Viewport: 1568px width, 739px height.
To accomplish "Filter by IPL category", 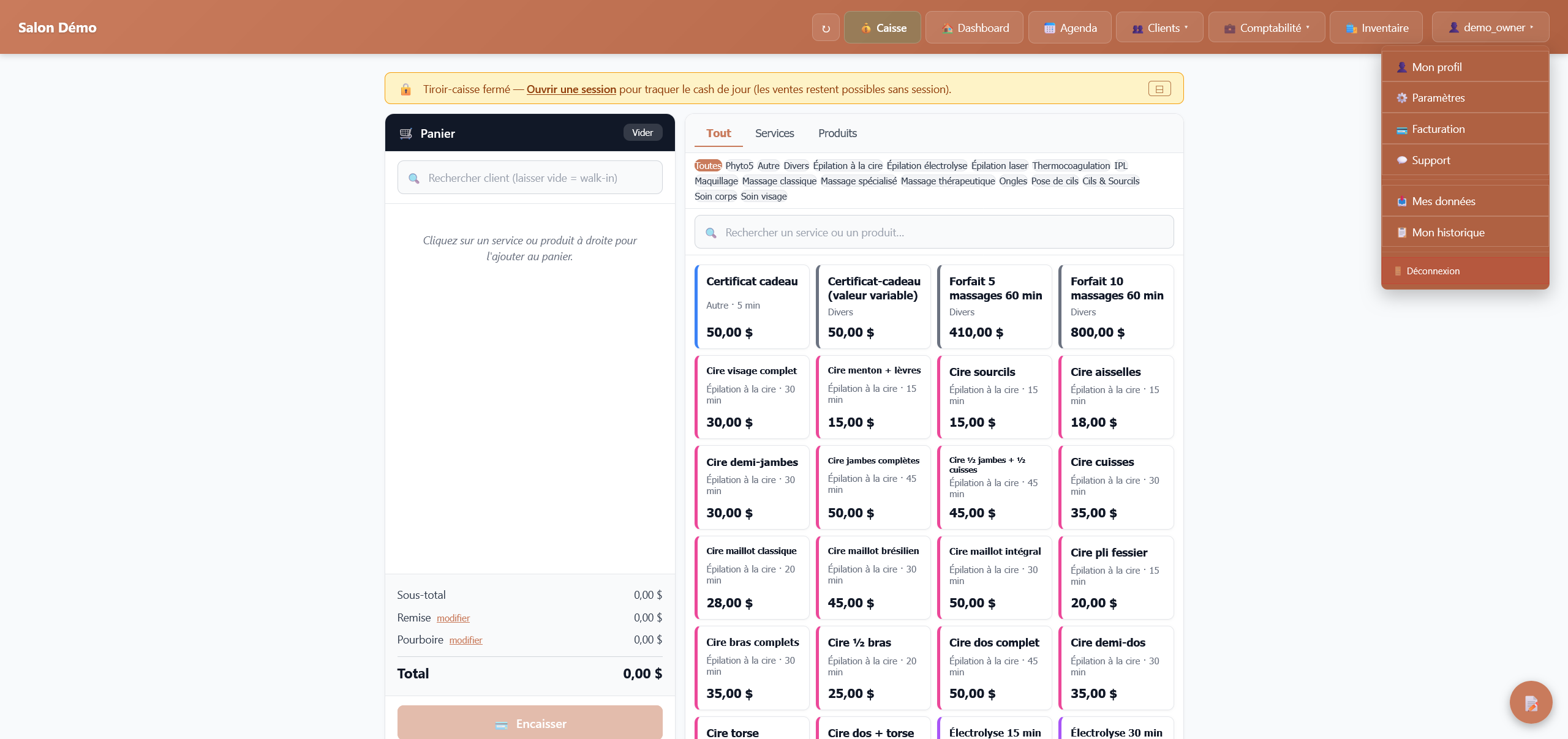I will coord(1121,166).
